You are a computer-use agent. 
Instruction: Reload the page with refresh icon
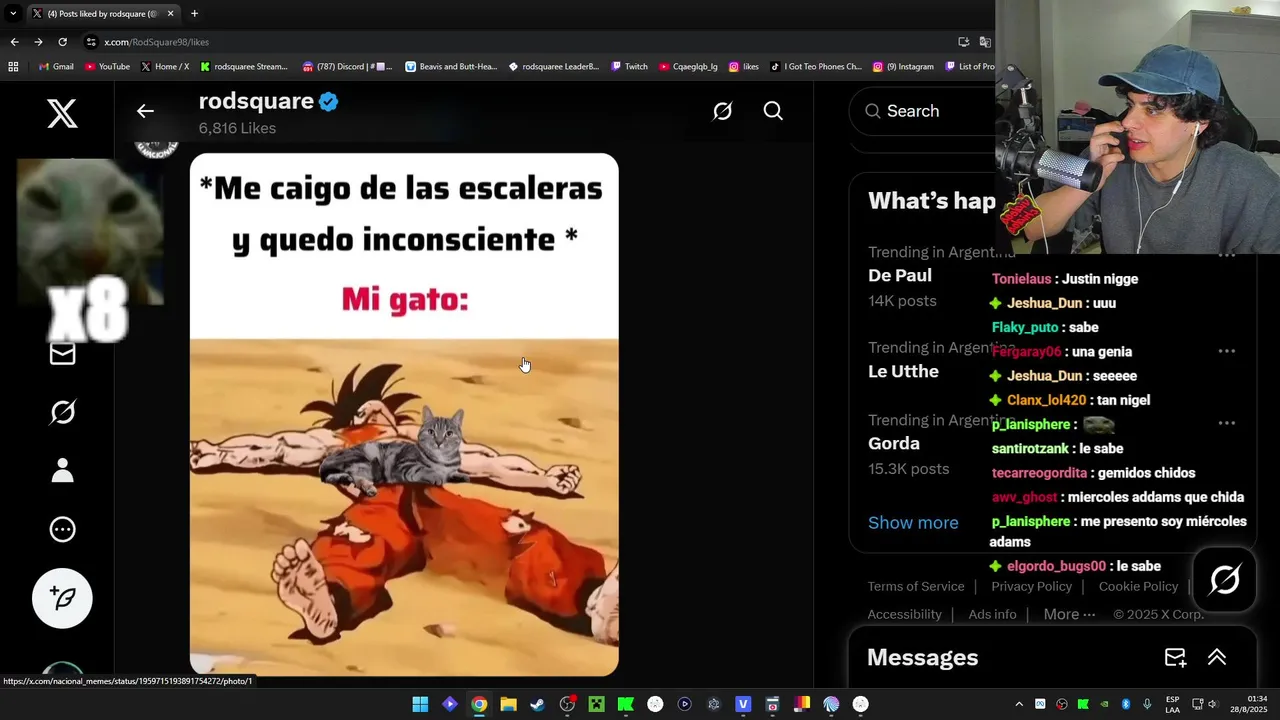62,42
